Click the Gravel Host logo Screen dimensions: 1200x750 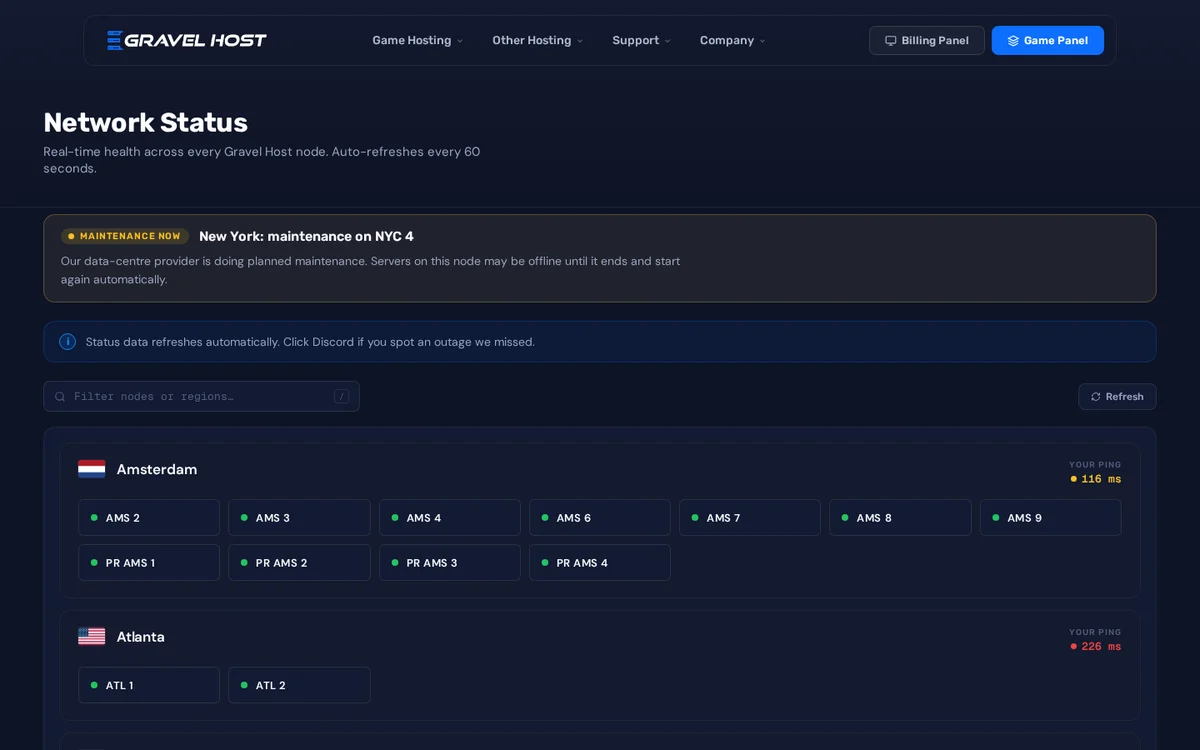point(187,40)
